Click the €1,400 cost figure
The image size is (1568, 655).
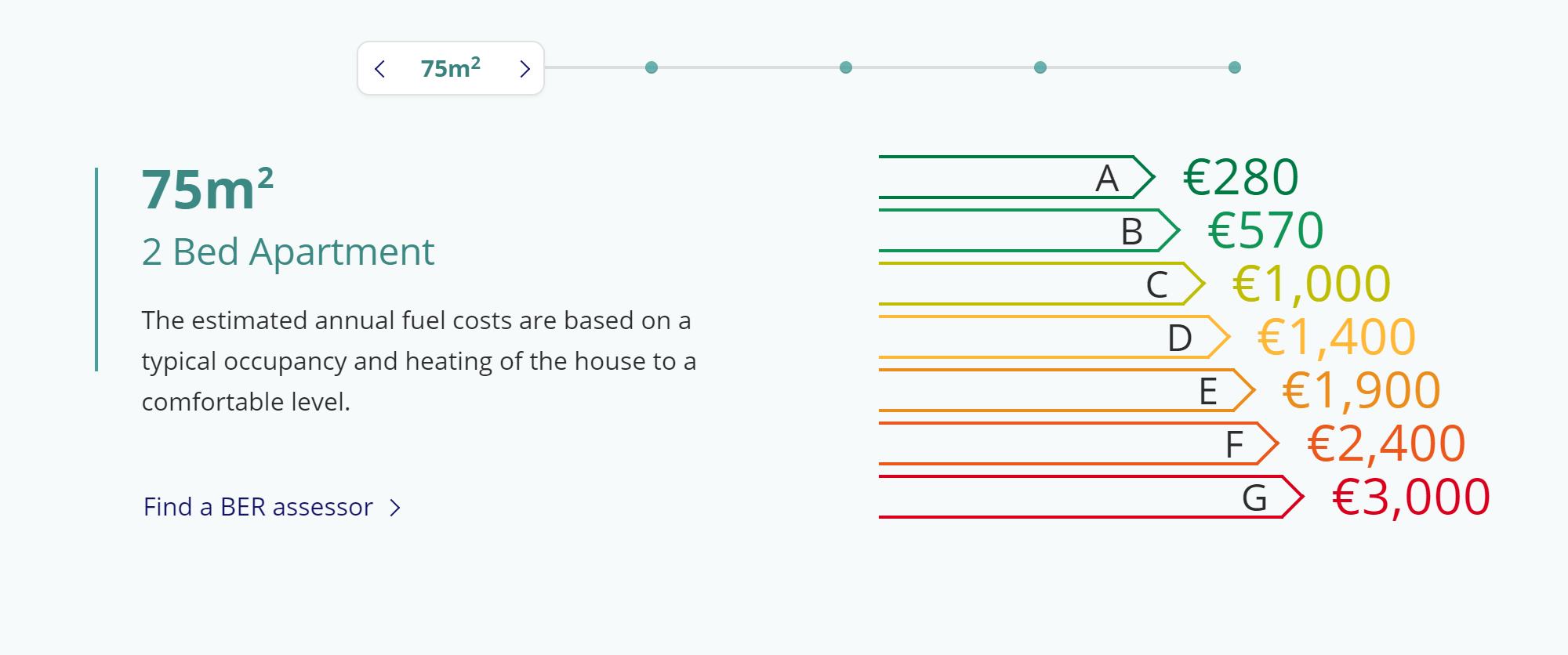tap(1337, 337)
